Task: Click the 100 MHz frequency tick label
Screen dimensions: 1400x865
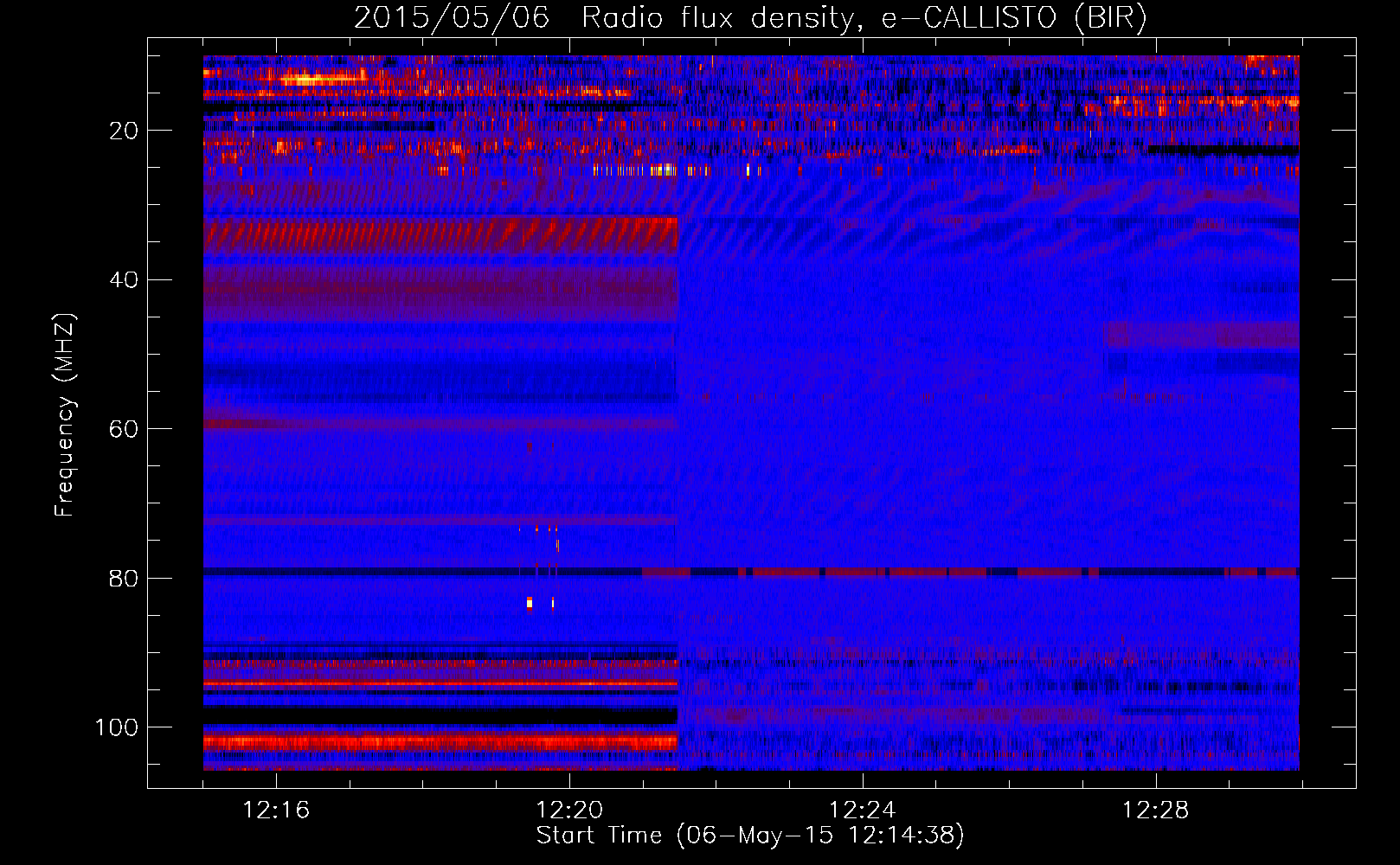Action: click(x=117, y=727)
